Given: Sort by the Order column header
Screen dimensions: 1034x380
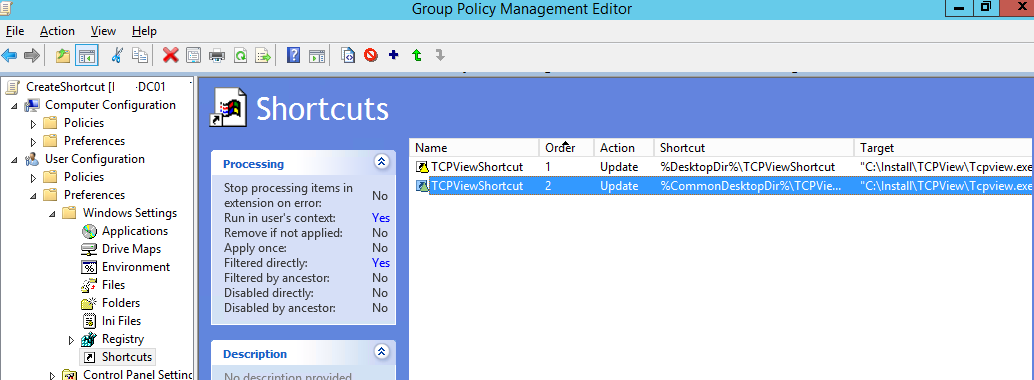Looking at the screenshot, I should click(x=566, y=148).
